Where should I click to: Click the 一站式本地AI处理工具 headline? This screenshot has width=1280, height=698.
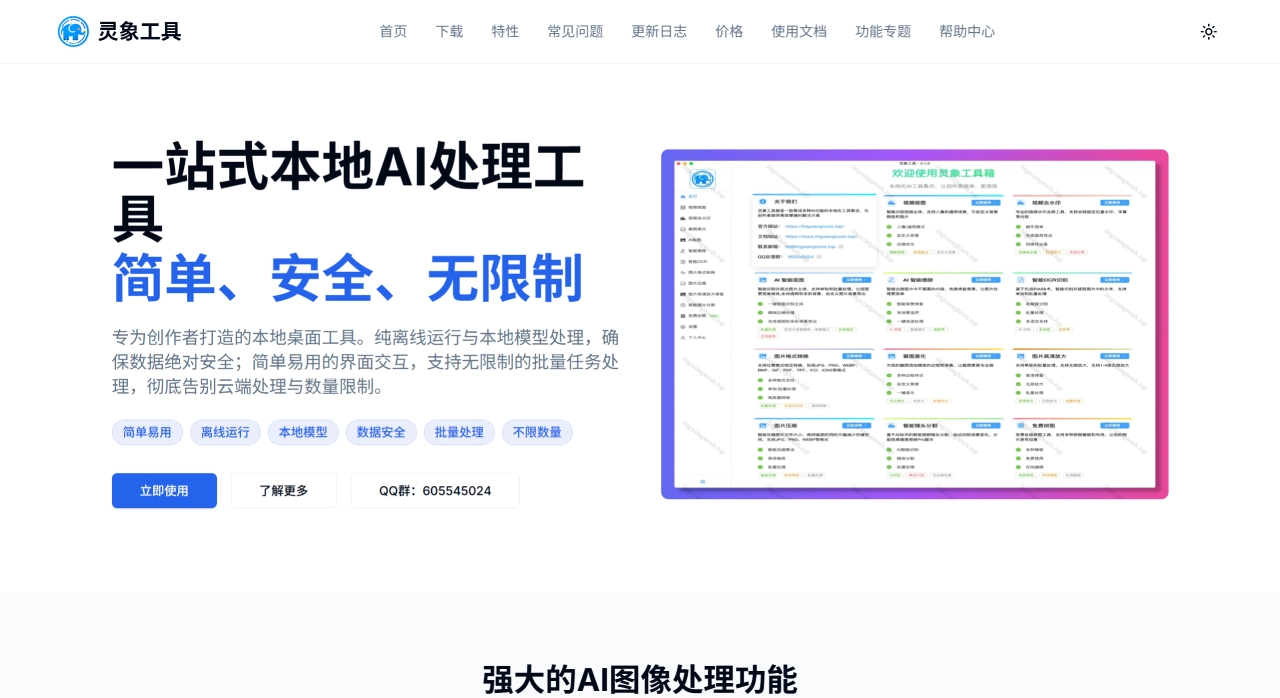[x=348, y=192]
